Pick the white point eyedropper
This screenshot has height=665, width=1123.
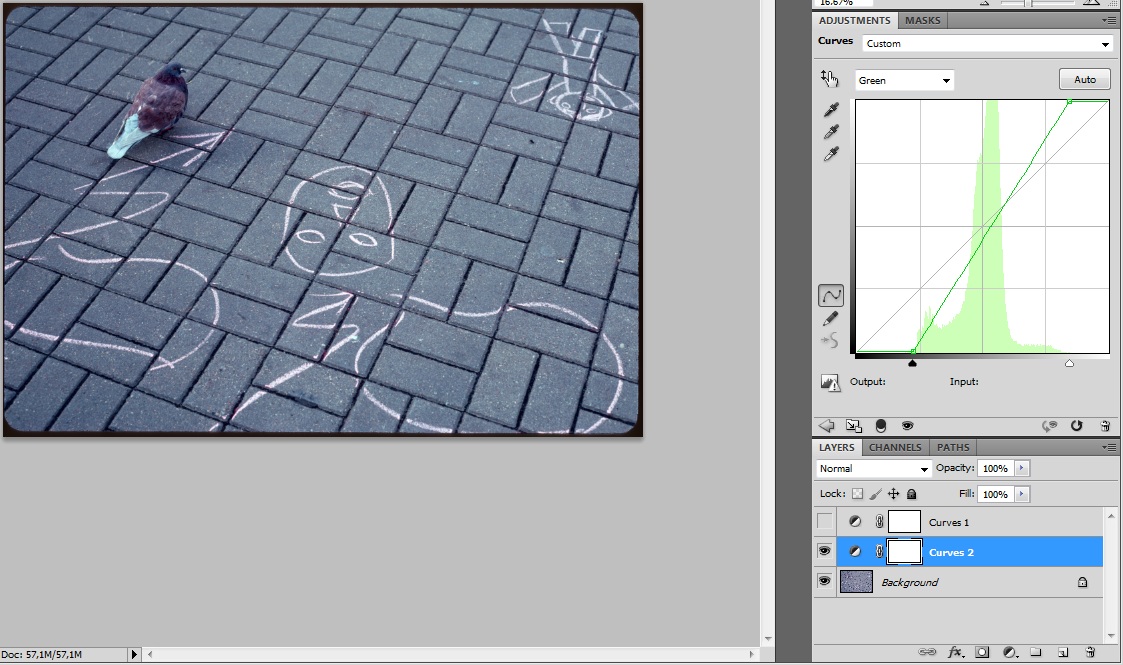pos(830,155)
